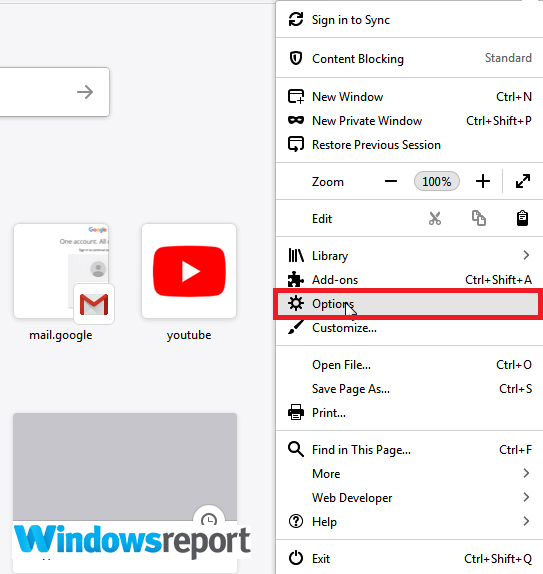The height and width of the screenshot is (574, 543).
Task: Click the Content Blocking shield icon
Action: click(x=296, y=58)
